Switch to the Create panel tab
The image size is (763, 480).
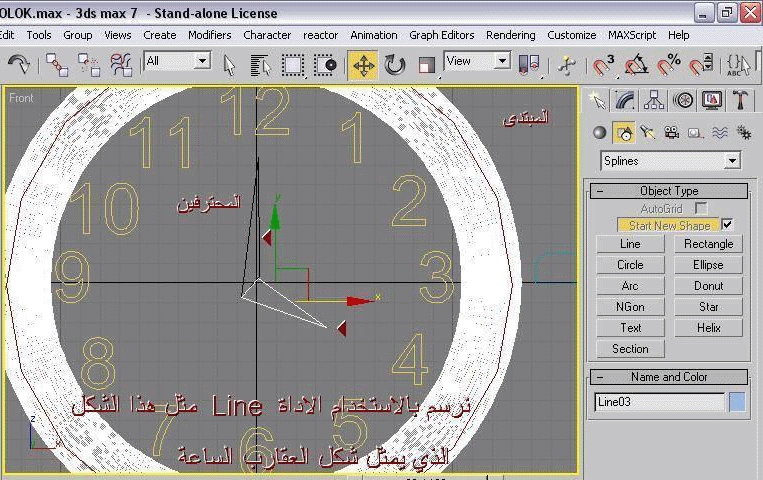(x=597, y=101)
